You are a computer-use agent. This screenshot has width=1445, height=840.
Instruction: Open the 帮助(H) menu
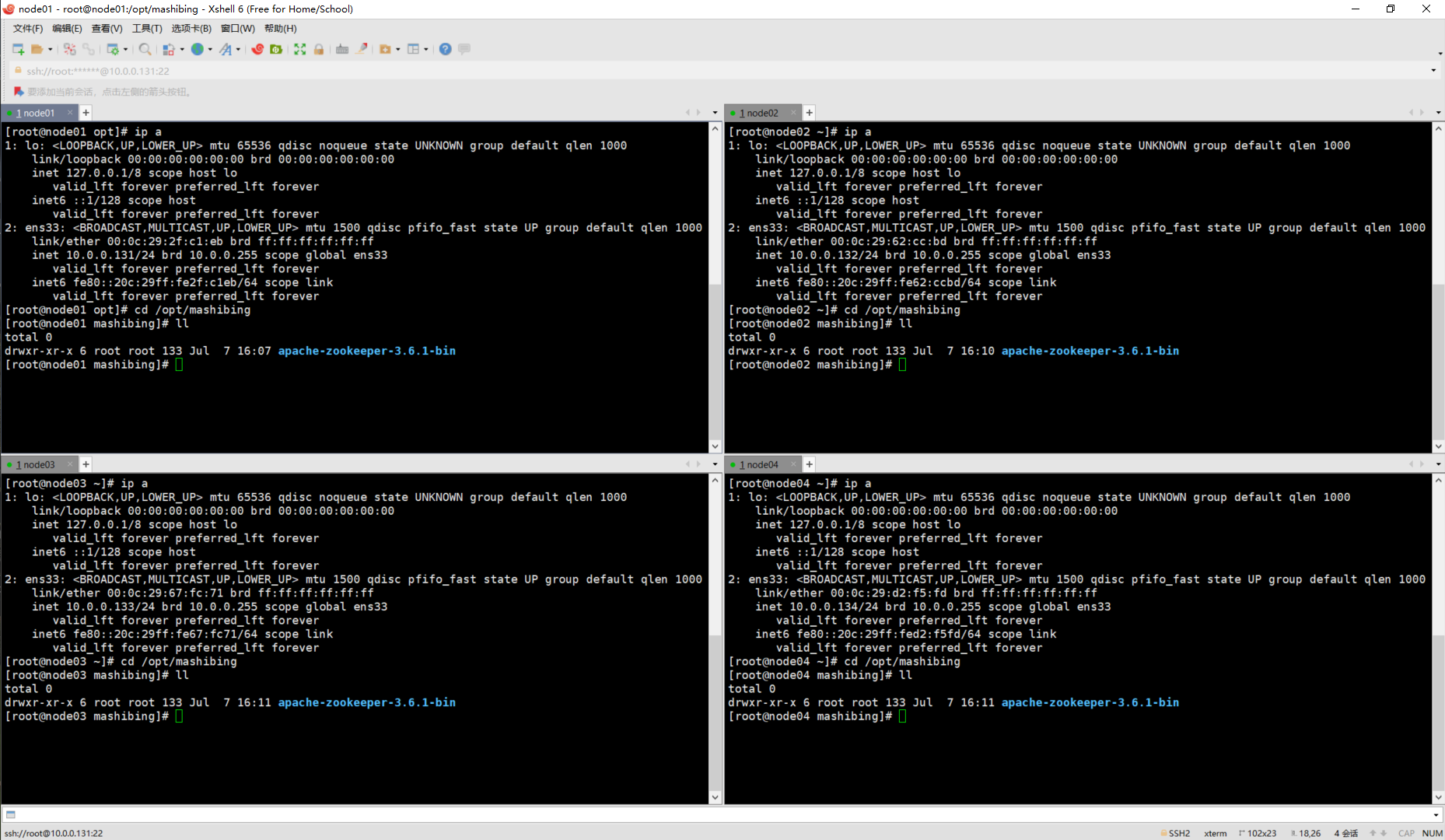pyautogui.click(x=280, y=28)
